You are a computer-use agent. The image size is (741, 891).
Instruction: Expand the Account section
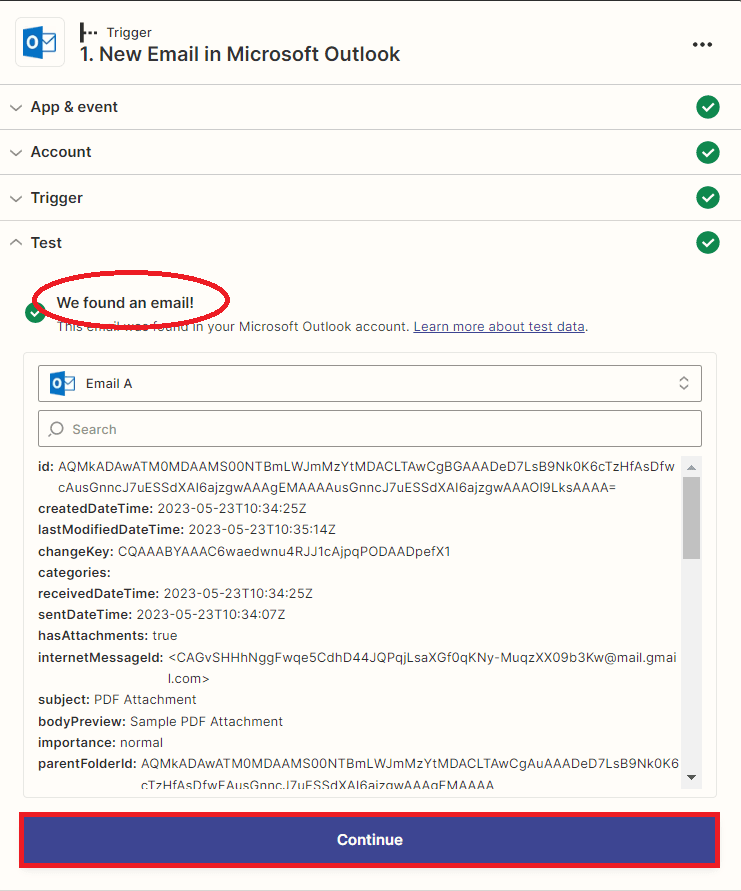coord(61,152)
